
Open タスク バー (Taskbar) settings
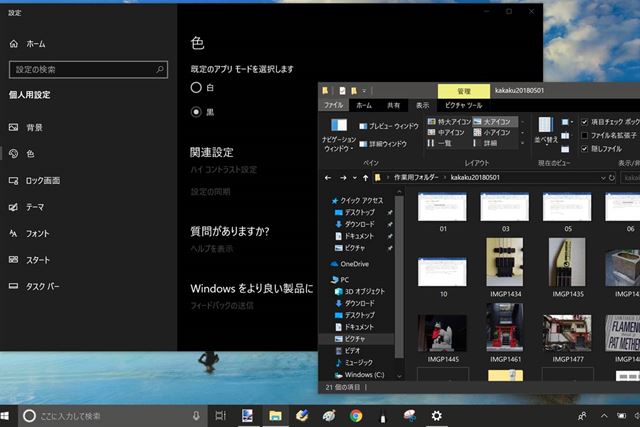(34, 287)
